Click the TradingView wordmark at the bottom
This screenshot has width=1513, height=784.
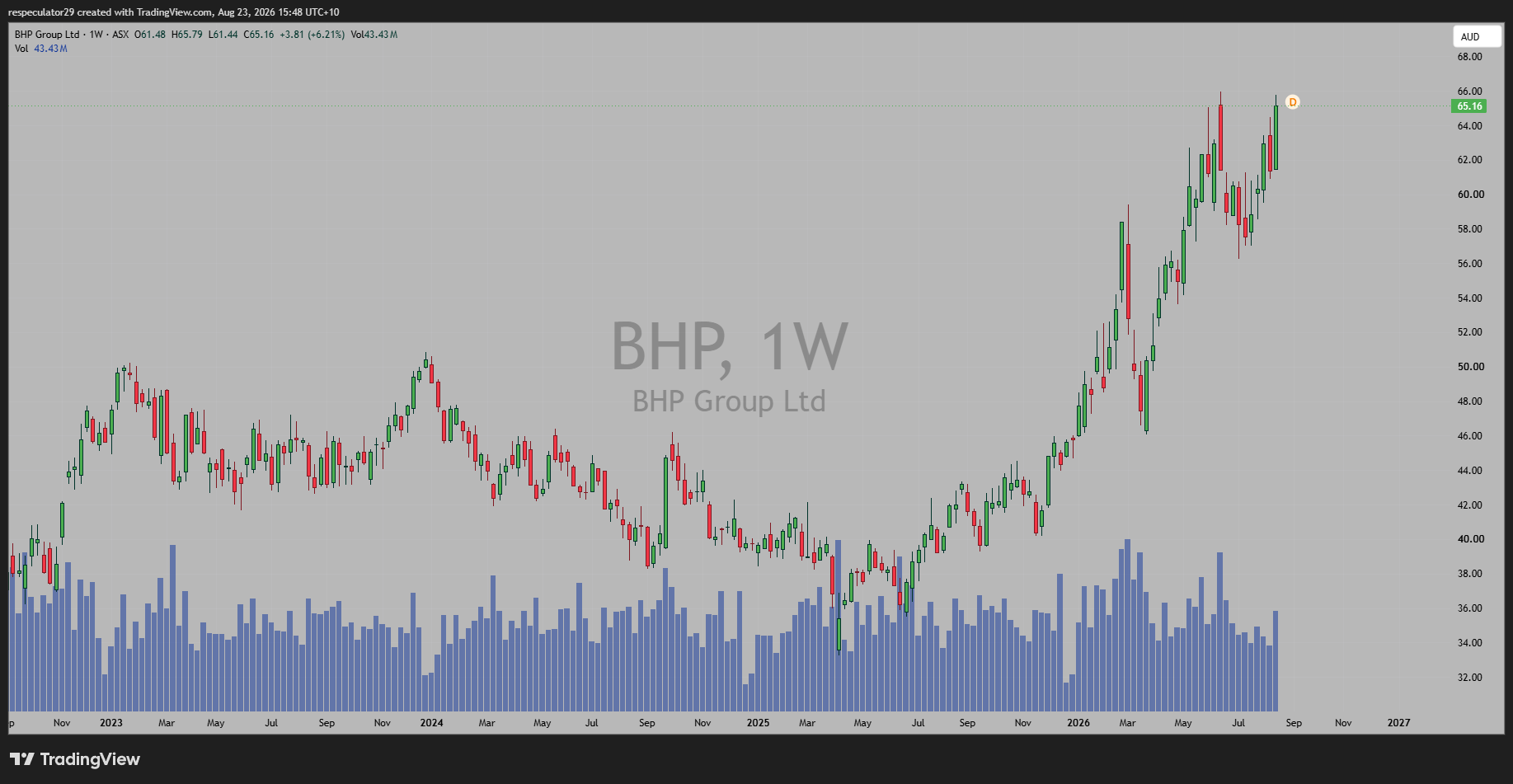point(90,759)
